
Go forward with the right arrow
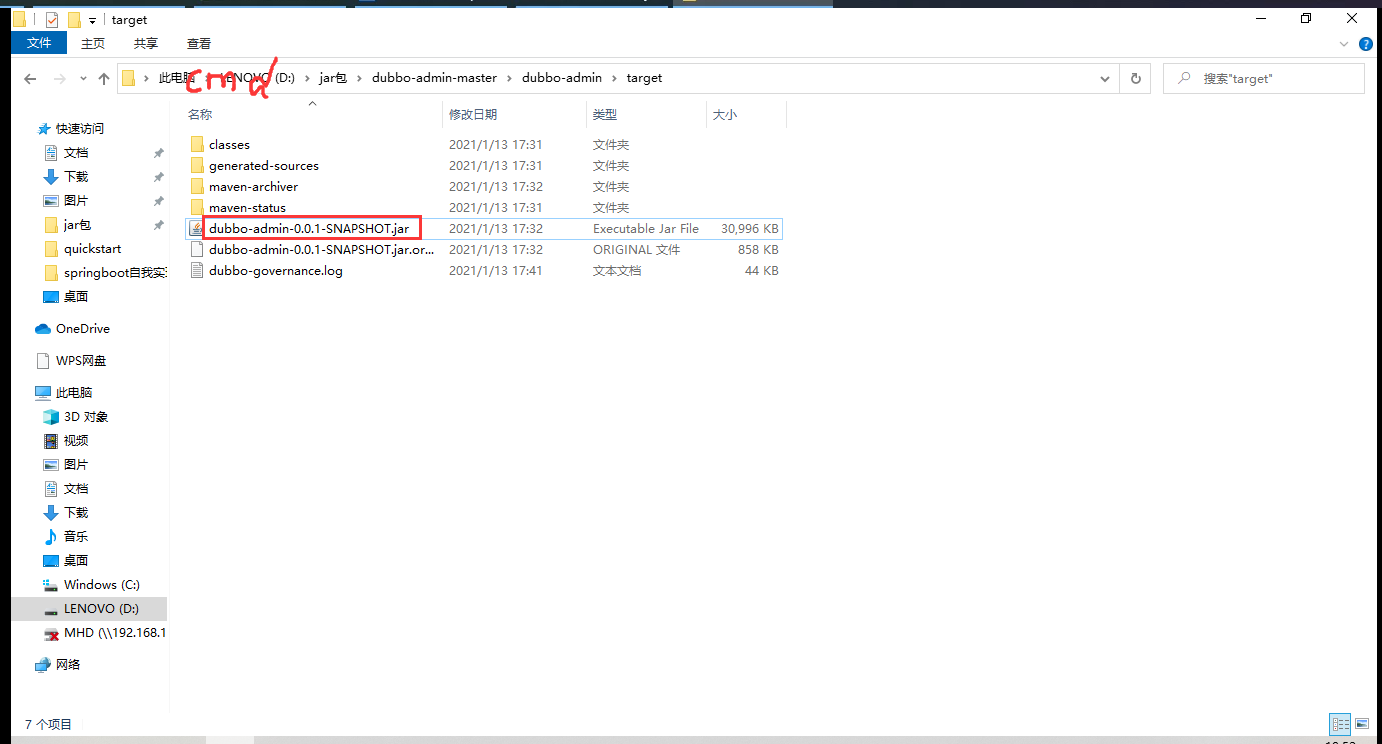(60, 79)
